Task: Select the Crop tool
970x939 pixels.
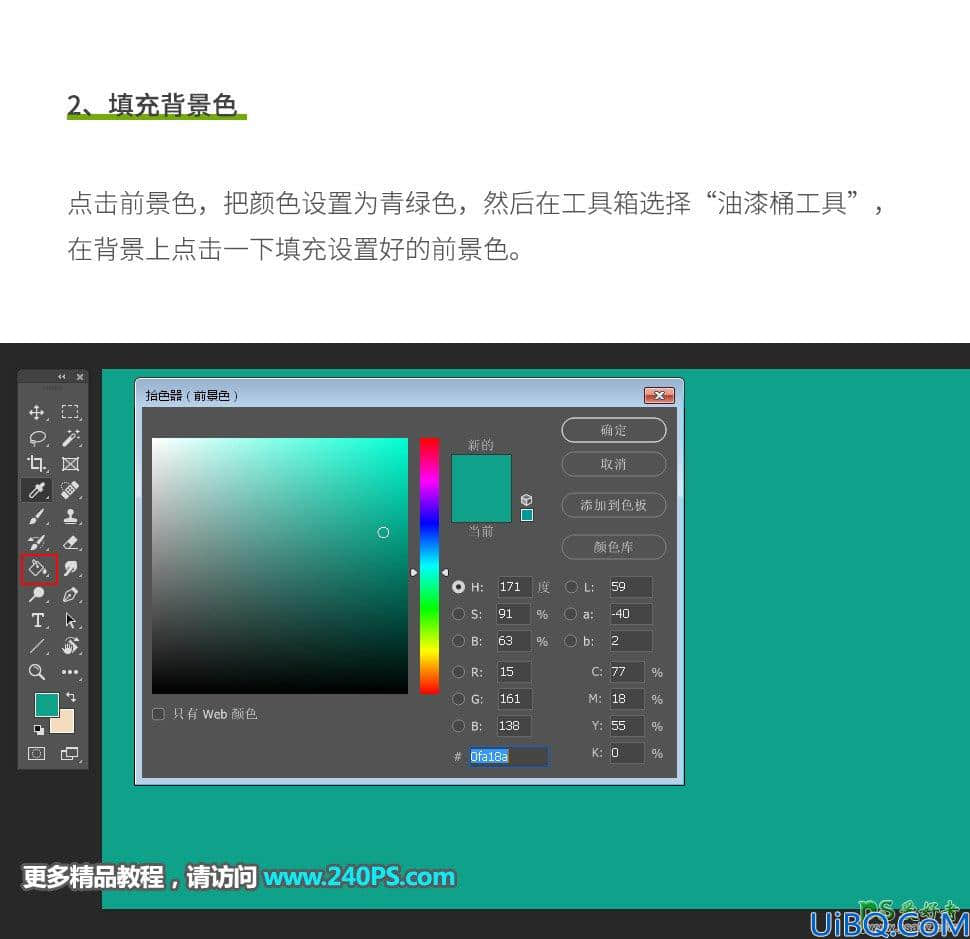Action: (x=36, y=464)
